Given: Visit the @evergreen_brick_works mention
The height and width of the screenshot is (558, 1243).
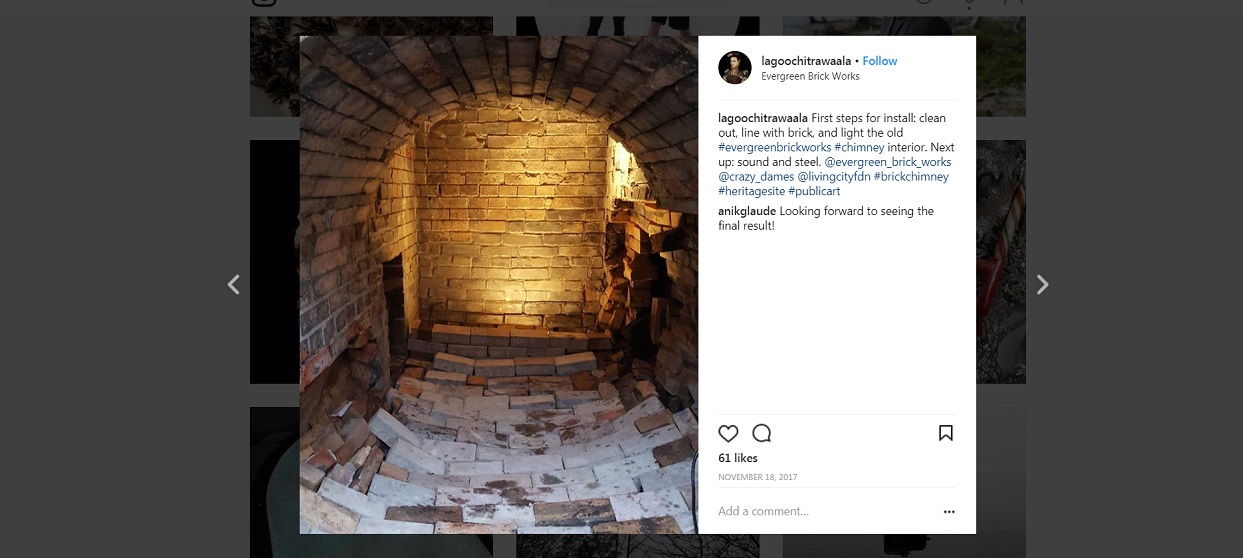Looking at the screenshot, I should click(888, 162).
